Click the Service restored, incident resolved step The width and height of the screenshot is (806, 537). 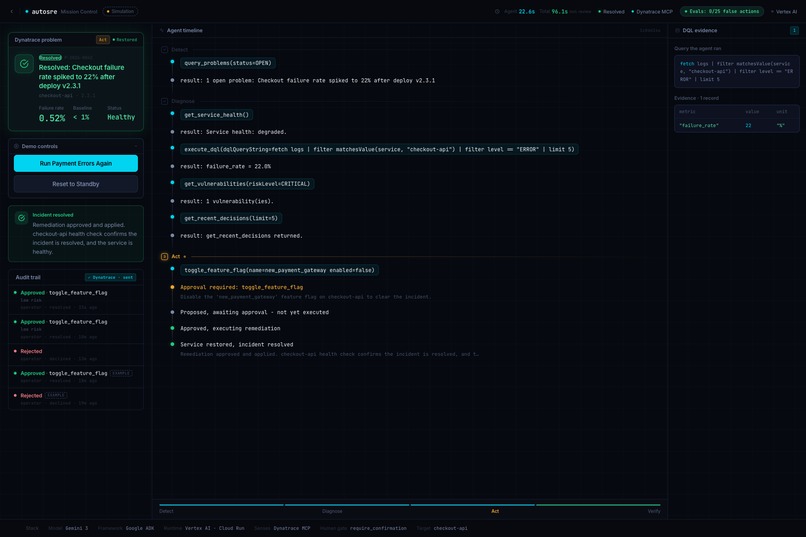237,345
